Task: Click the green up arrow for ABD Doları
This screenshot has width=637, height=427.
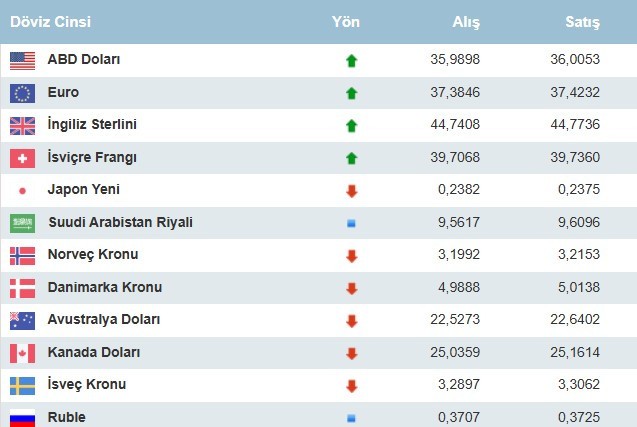Action: coord(351,61)
